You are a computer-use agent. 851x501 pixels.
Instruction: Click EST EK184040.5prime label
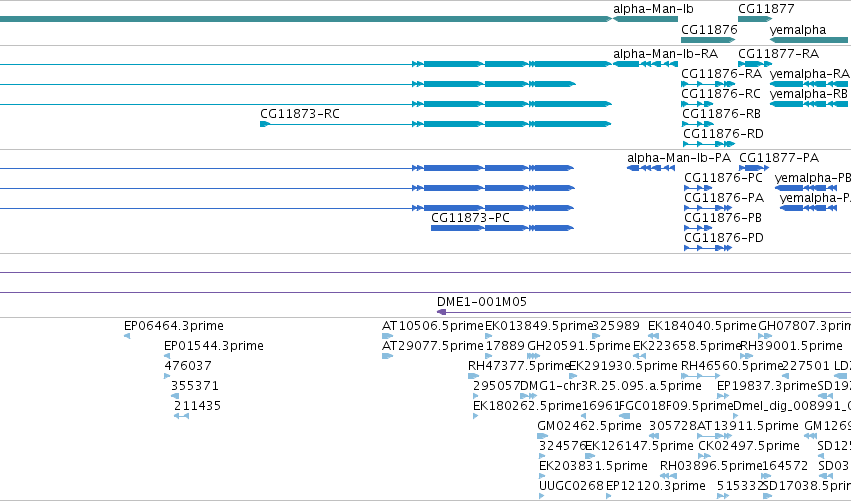point(702,326)
